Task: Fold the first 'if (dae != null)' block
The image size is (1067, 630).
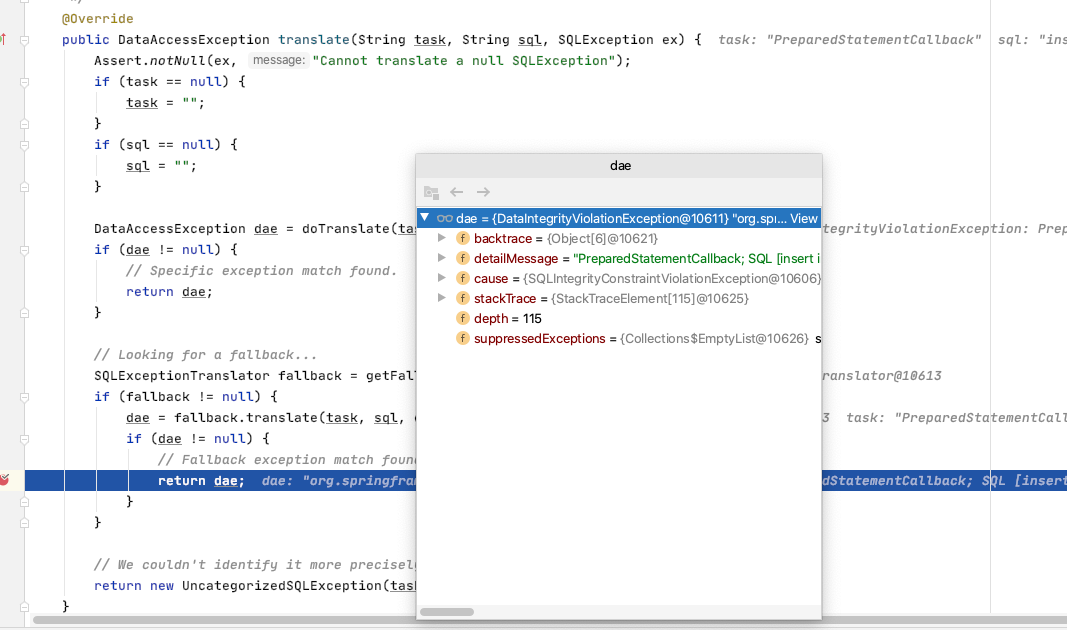Action: 24,250
